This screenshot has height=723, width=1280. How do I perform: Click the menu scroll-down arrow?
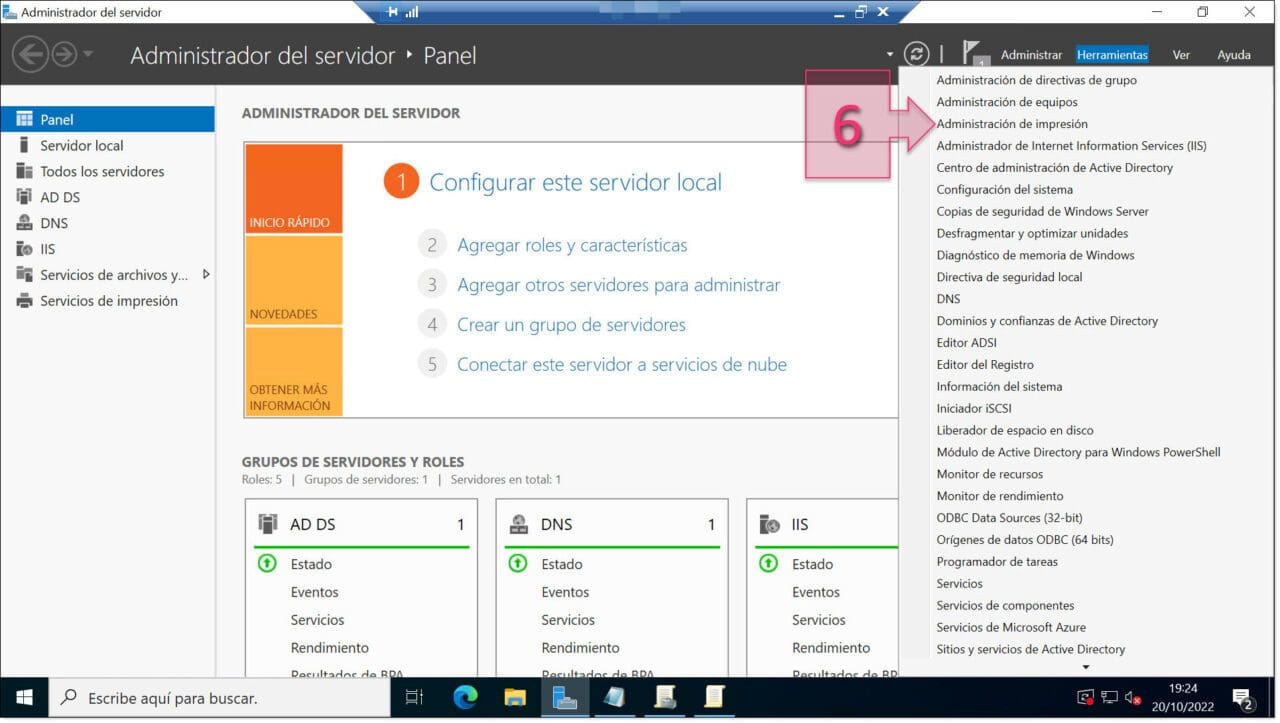tap(1086, 668)
